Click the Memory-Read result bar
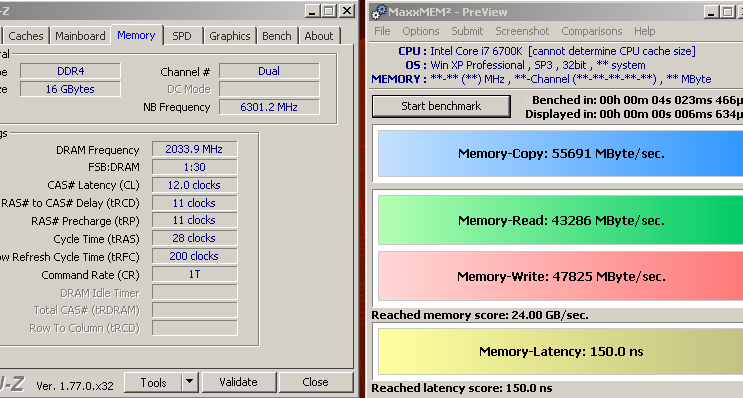This screenshot has width=743, height=398. pyautogui.click(x=561, y=220)
